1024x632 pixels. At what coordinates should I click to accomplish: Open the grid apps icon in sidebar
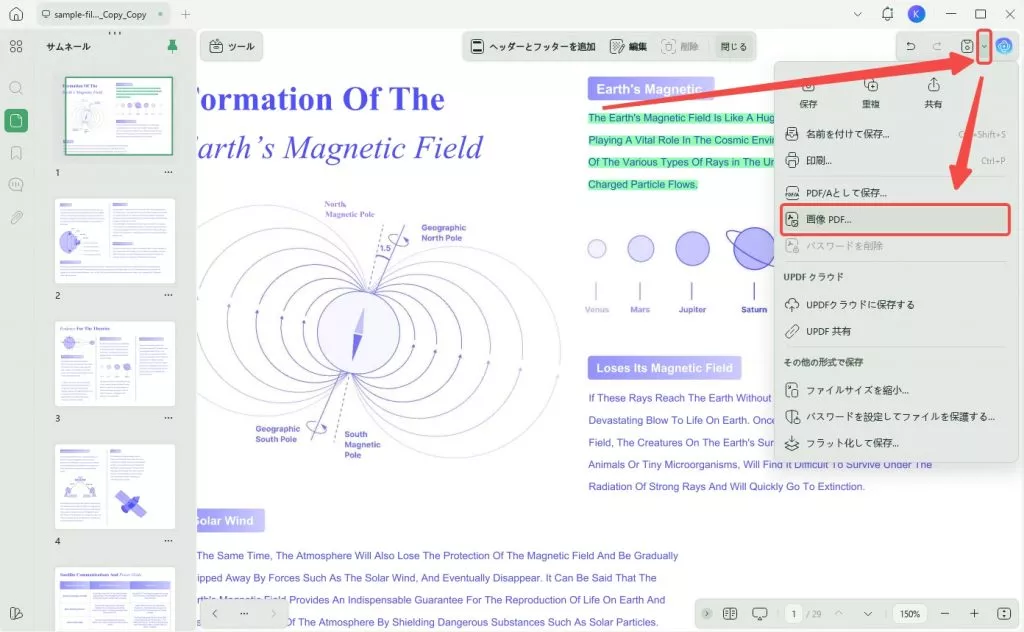[x=16, y=46]
